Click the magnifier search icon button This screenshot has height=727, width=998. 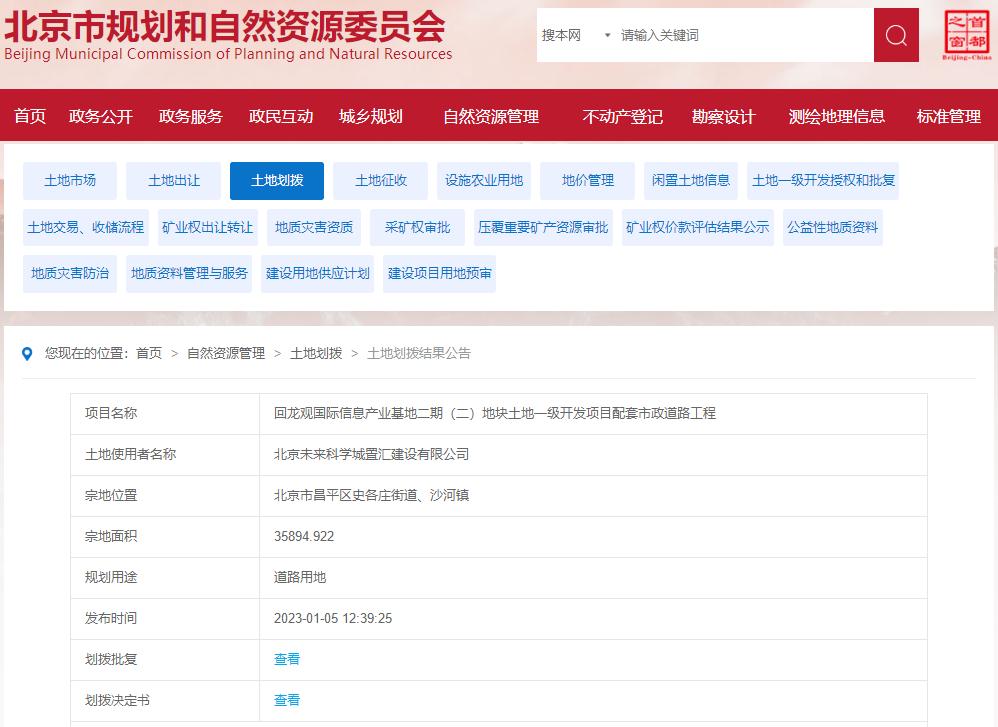click(x=896, y=35)
